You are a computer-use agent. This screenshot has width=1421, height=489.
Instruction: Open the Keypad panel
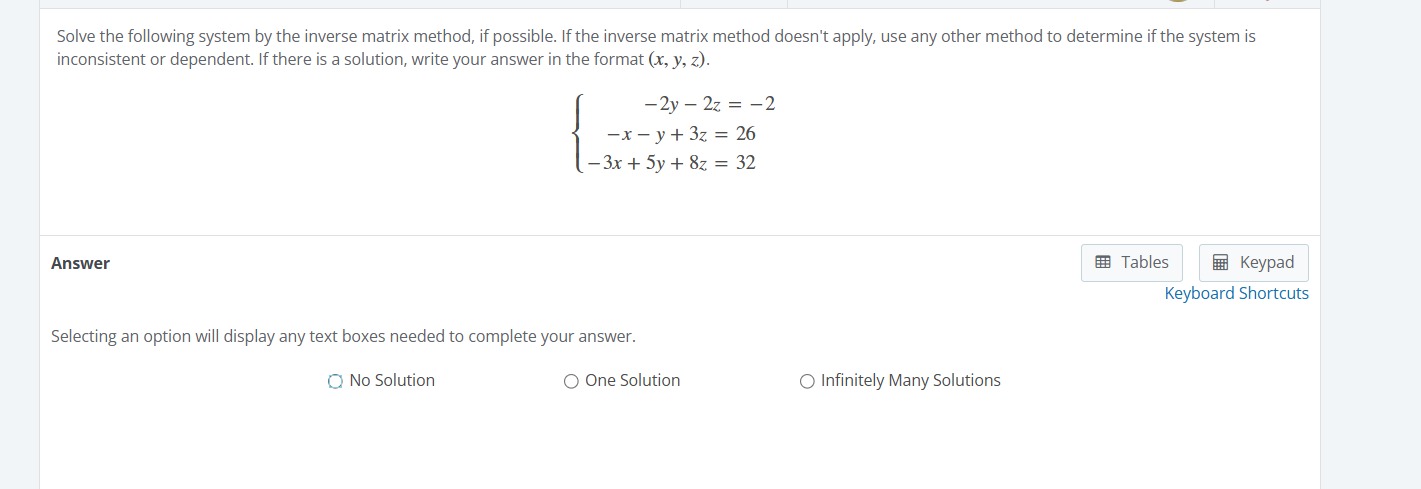[1253, 263]
